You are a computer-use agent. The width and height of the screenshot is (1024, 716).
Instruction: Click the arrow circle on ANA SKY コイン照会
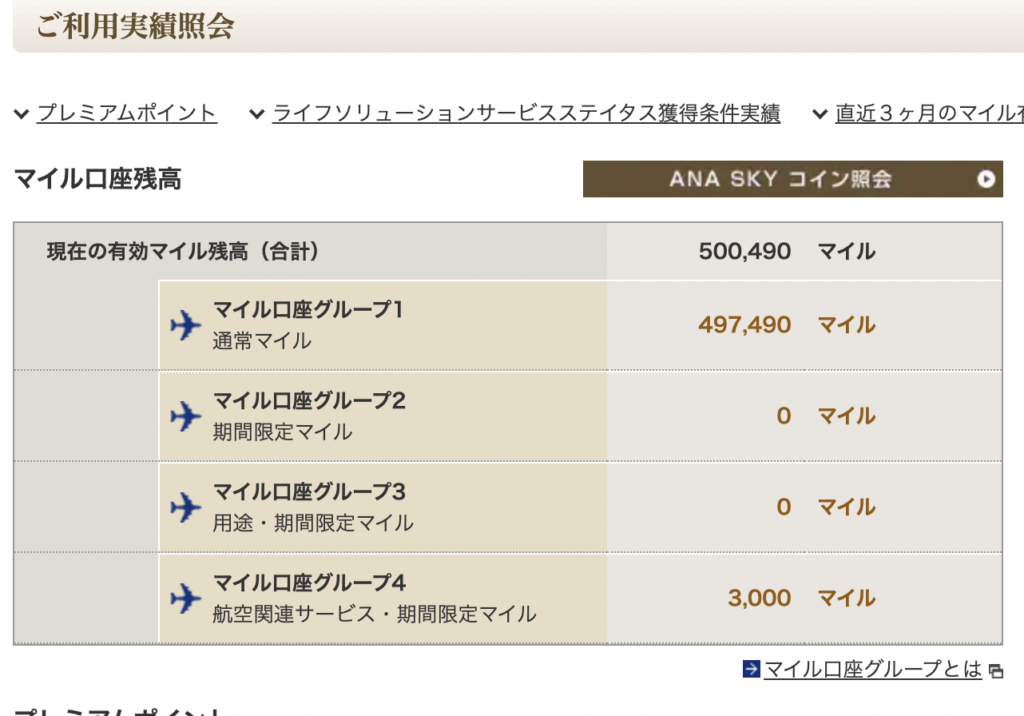tap(986, 179)
